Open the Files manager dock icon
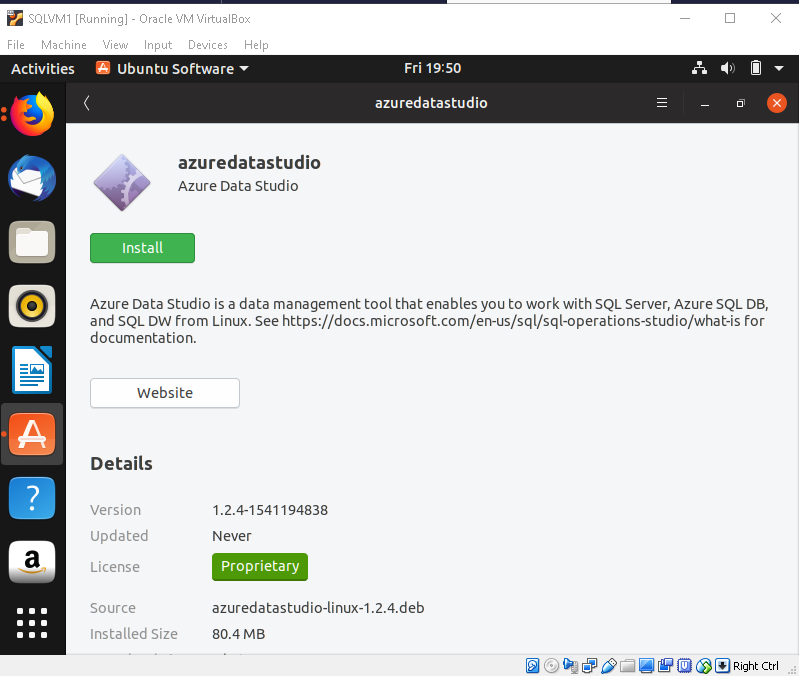Viewport: 799px width, 676px height. 32,242
